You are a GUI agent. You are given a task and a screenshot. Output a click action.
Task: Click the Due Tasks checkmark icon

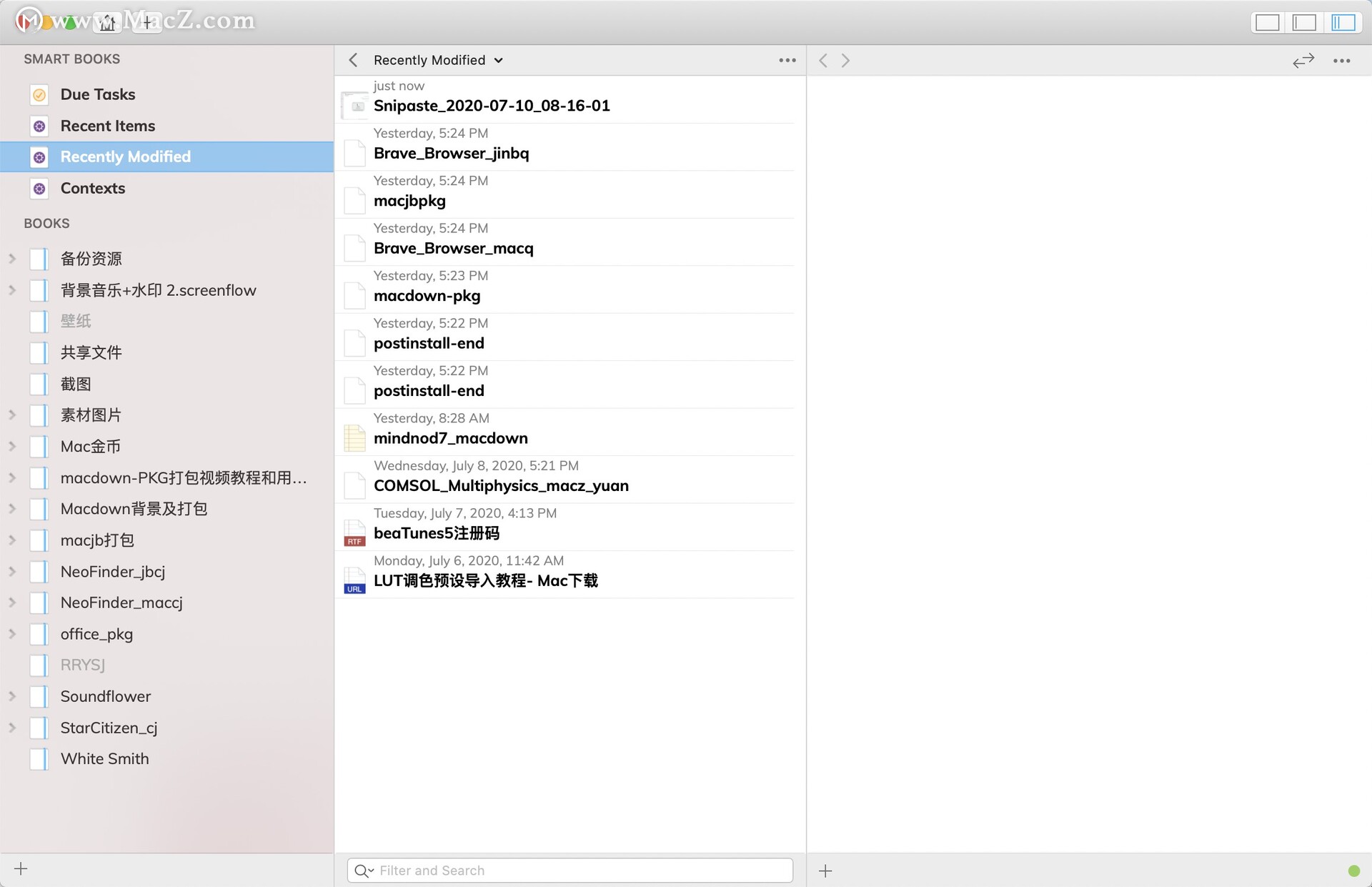pos(39,94)
